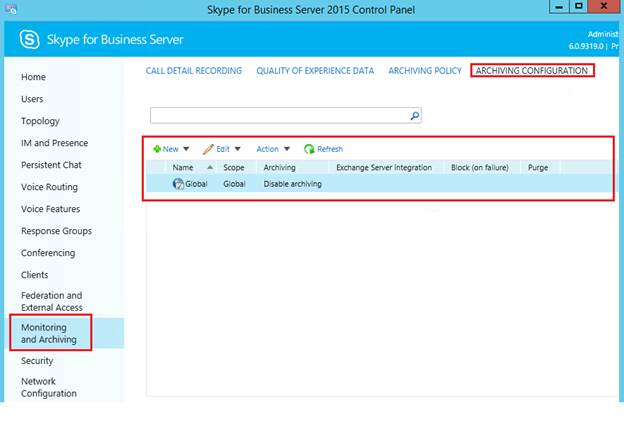
Task: Open the Action dropdown arrow
Action: 287,149
